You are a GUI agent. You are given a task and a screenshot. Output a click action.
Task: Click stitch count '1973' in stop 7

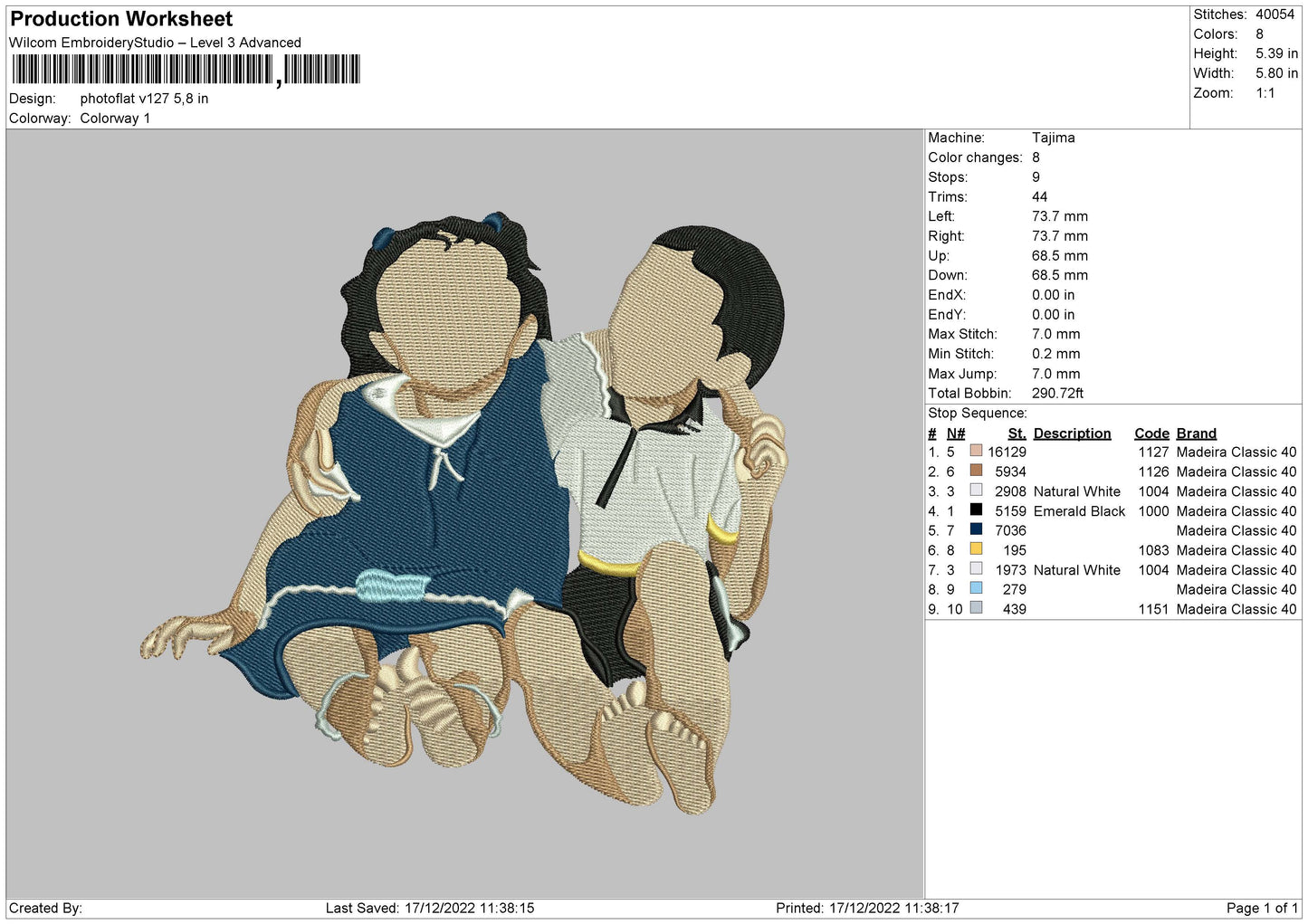pos(1011,569)
